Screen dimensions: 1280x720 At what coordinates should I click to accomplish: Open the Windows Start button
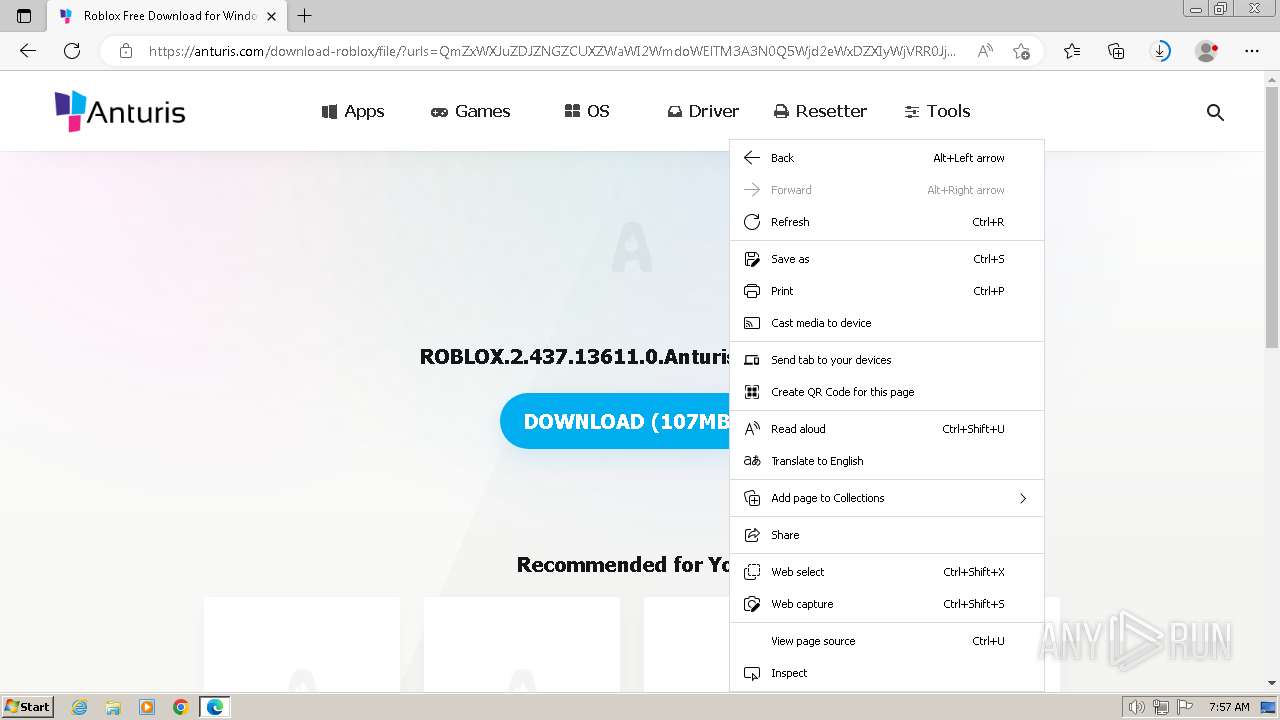[x=27, y=707]
